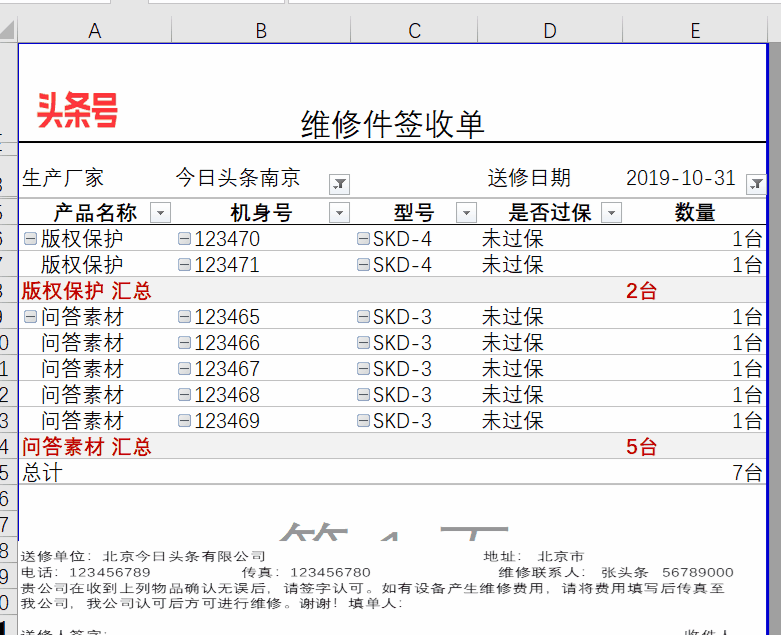Image resolution: width=781 pixels, height=635 pixels.
Task: Select the 数量 column heading cell
Action: coord(695,213)
